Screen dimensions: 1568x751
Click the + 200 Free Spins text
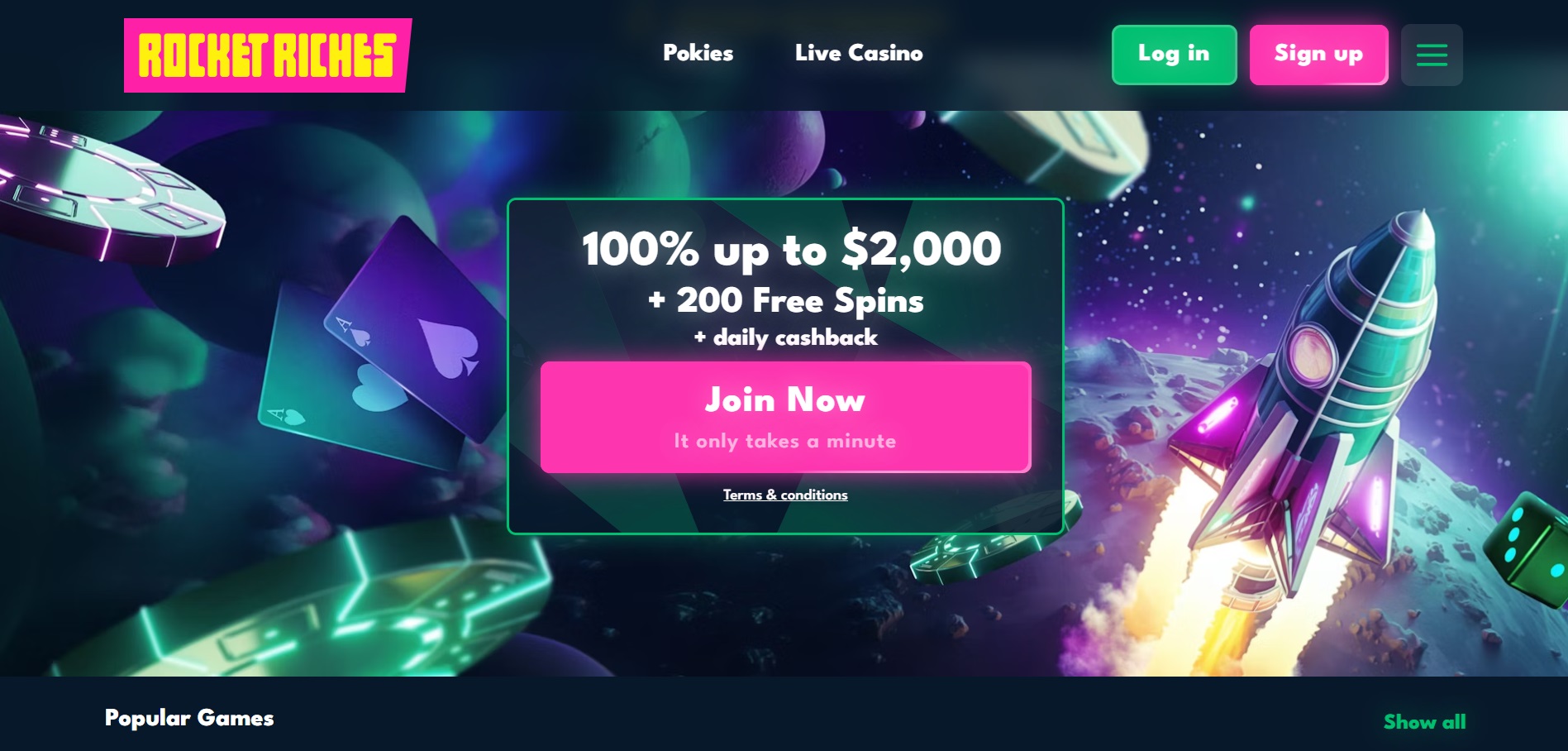[785, 300]
